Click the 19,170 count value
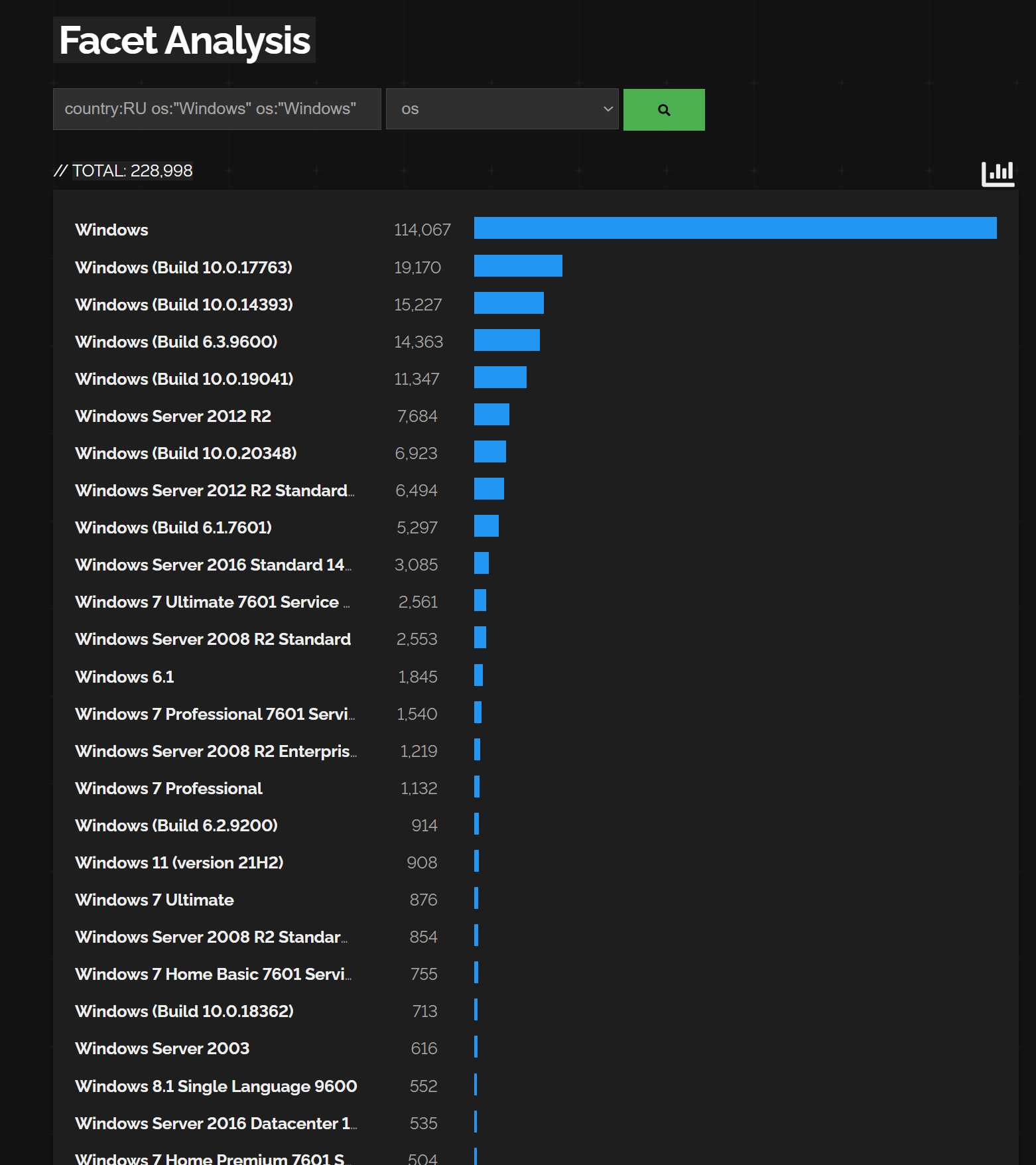This screenshot has width=1036, height=1165. 417,267
